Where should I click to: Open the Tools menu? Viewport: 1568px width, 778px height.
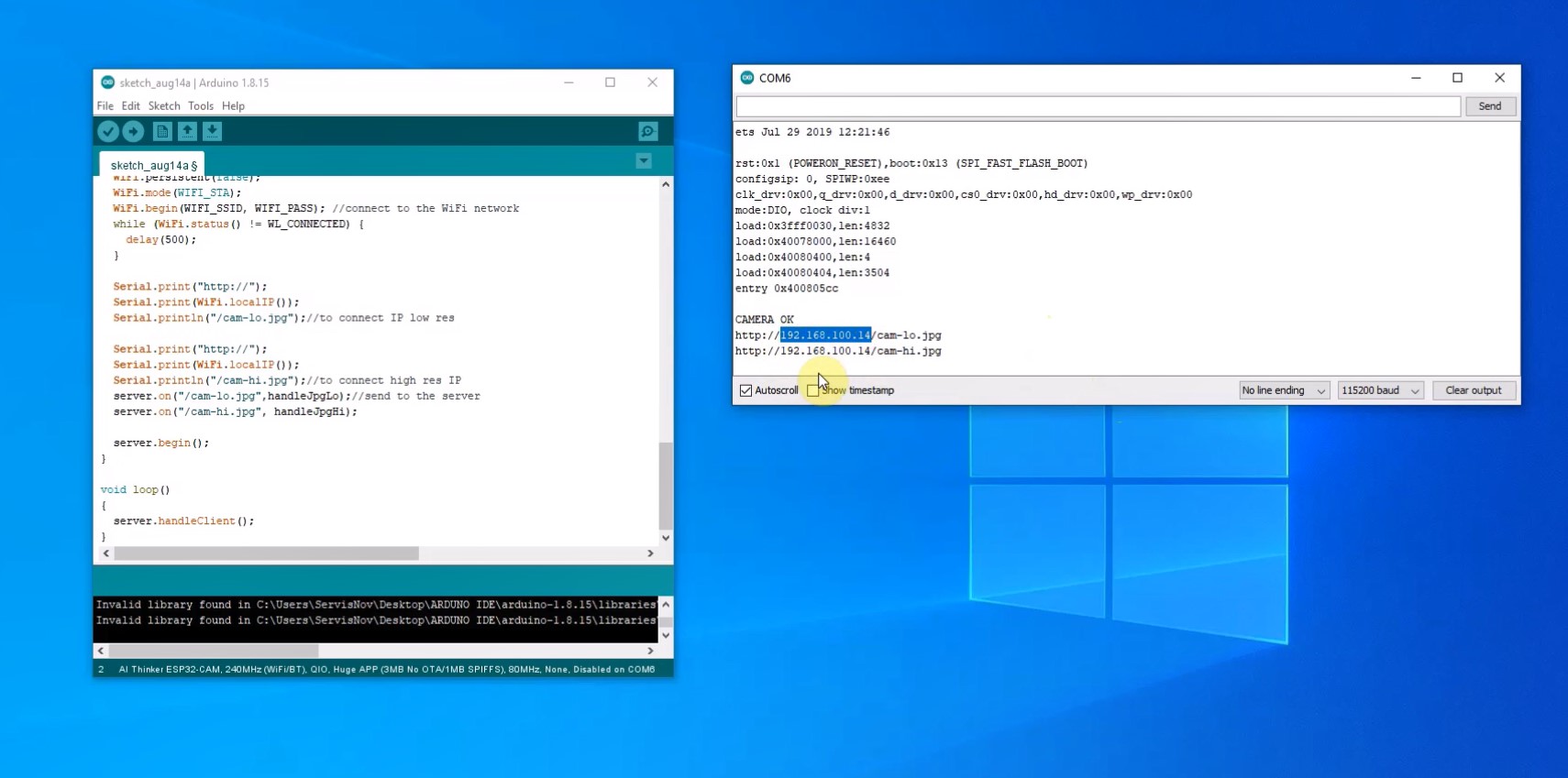tap(201, 106)
